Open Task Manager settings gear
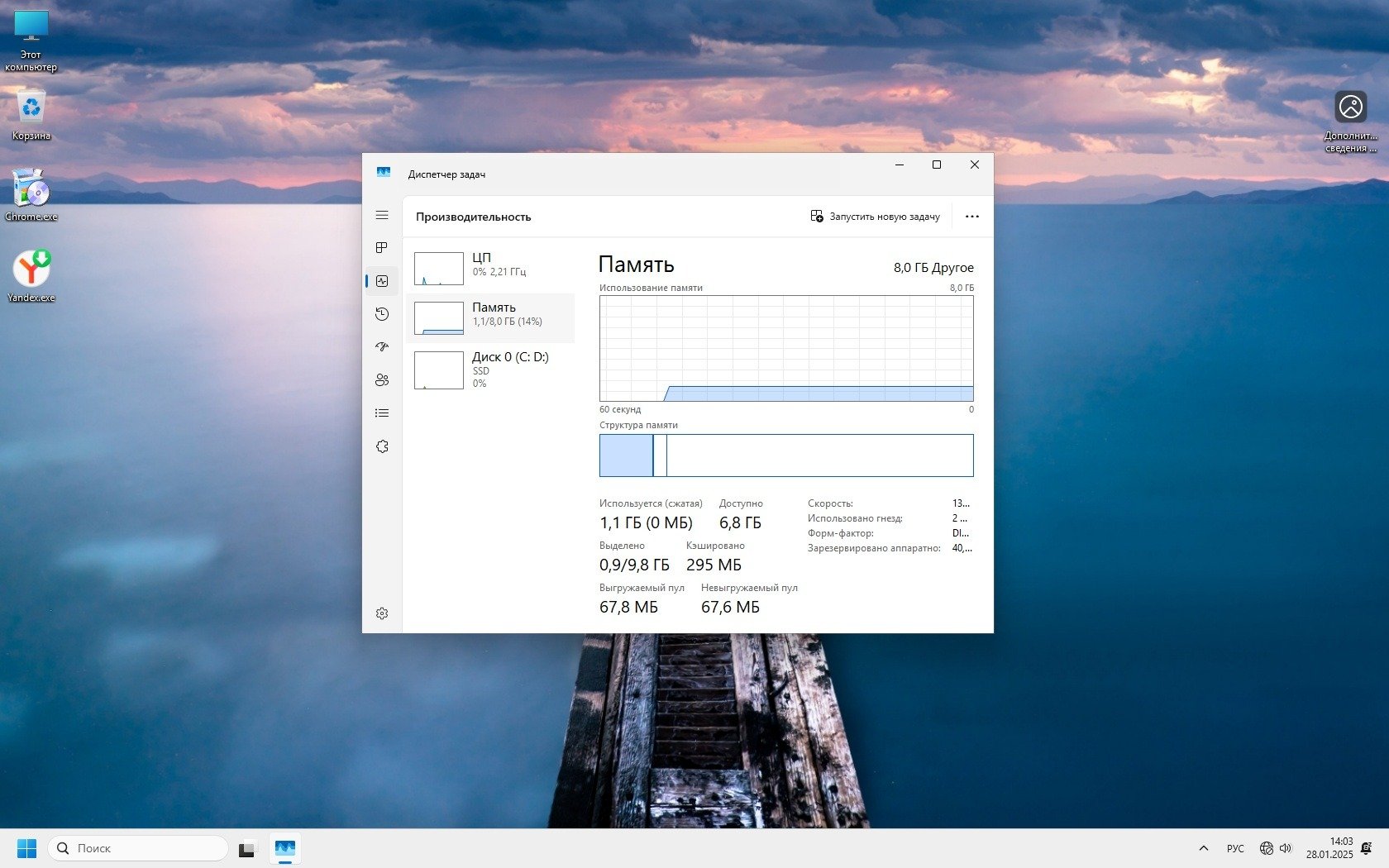 click(x=381, y=613)
